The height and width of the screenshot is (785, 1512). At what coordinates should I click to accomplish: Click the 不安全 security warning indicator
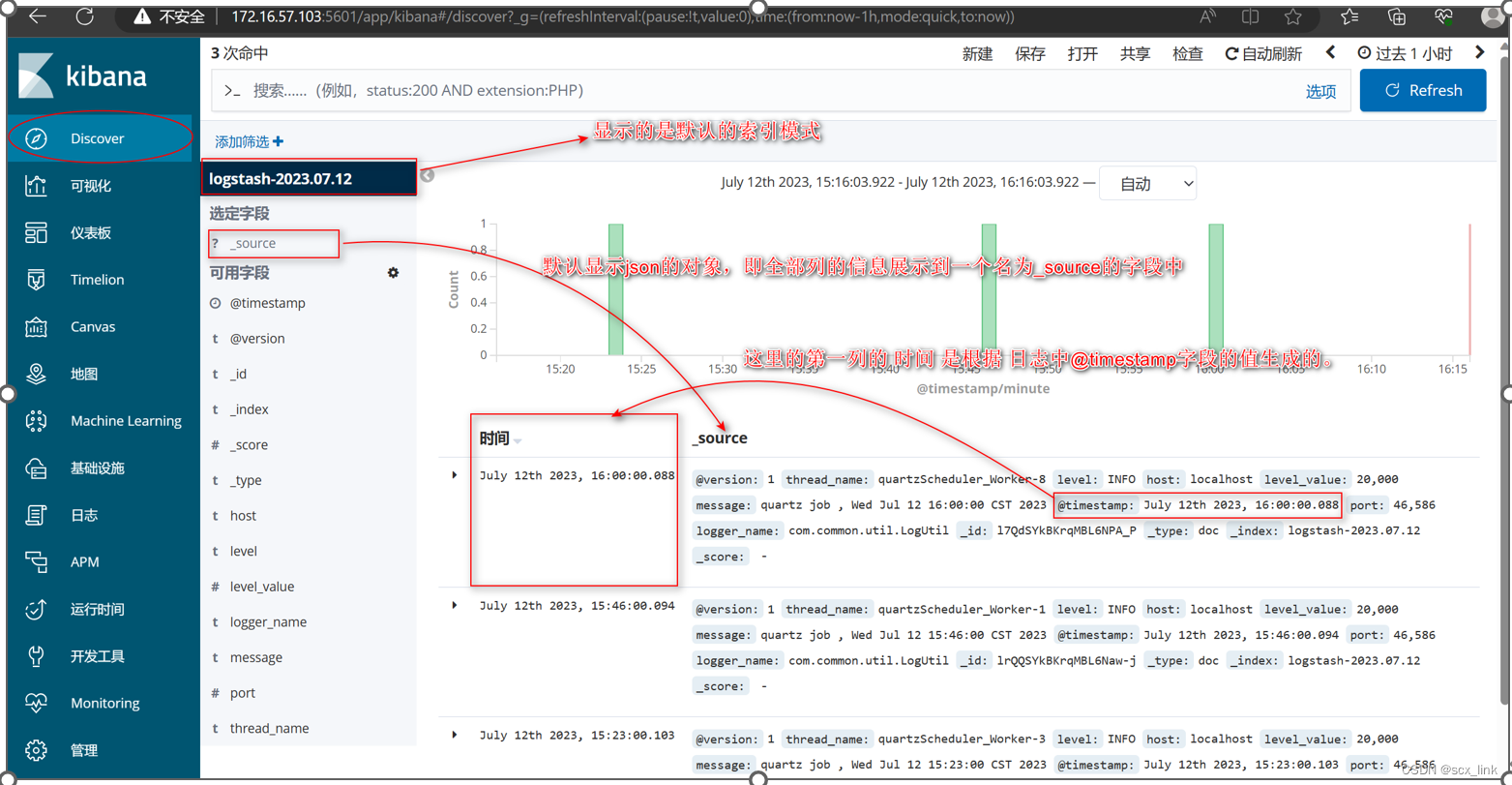[x=169, y=16]
